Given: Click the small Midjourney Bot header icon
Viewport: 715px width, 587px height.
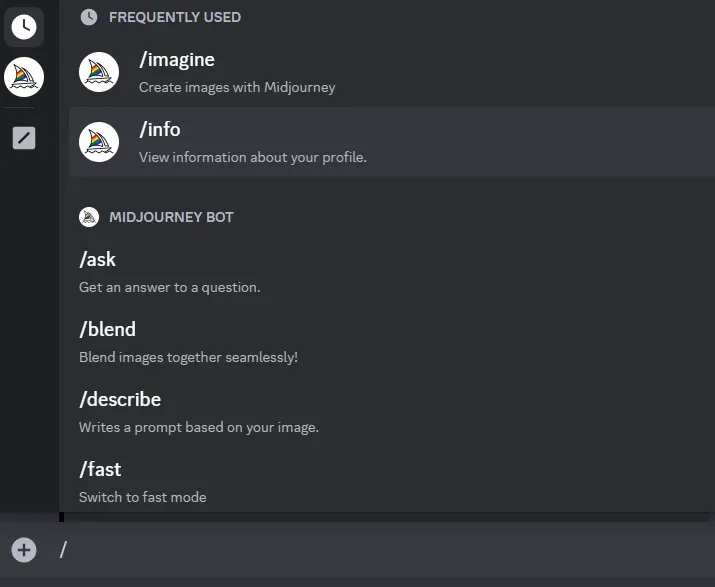Looking at the screenshot, I should (89, 217).
